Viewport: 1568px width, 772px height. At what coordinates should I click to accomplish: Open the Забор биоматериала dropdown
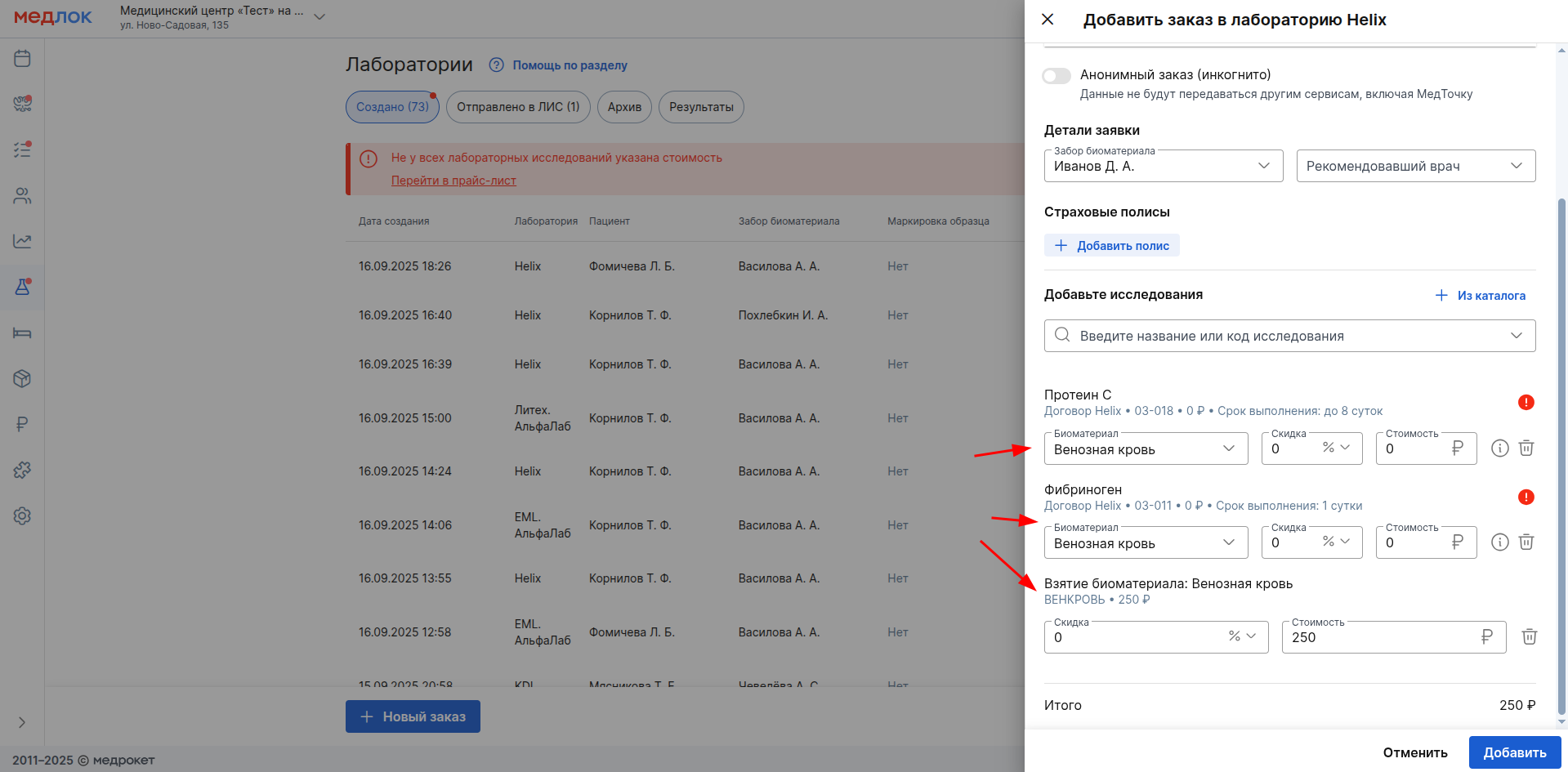(1163, 167)
